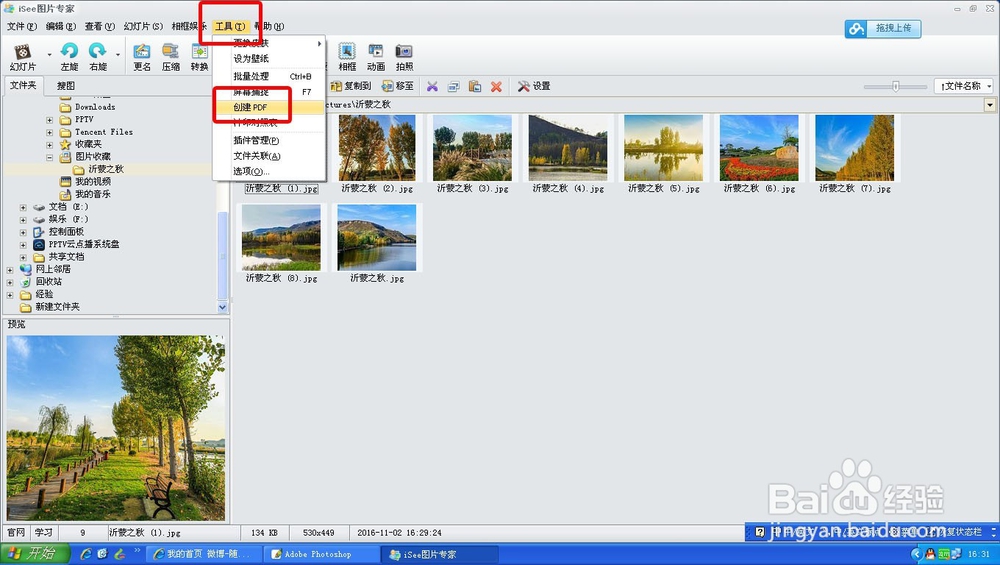
Task: Select the 沂蒙之秋 folder in tree
Action: tap(99, 169)
